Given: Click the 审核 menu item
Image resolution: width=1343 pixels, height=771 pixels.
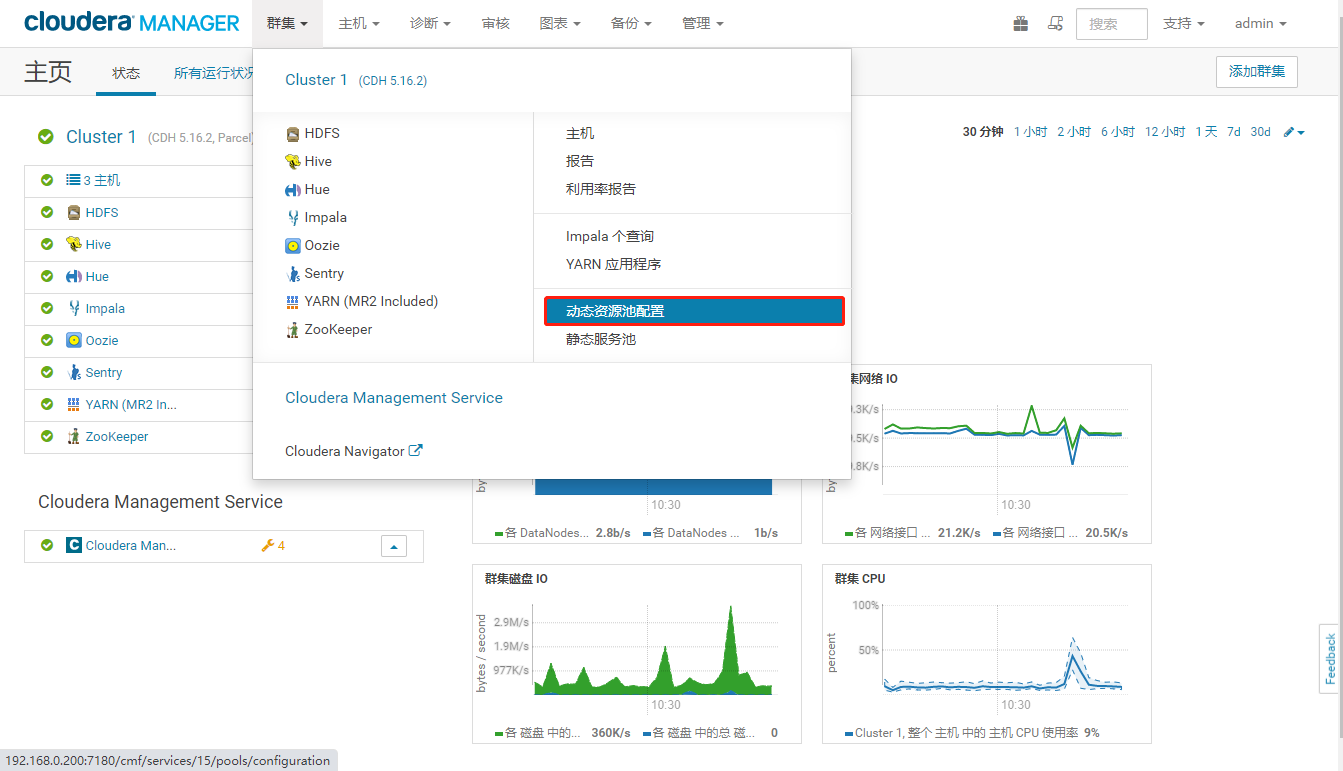Looking at the screenshot, I should coord(495,23).
